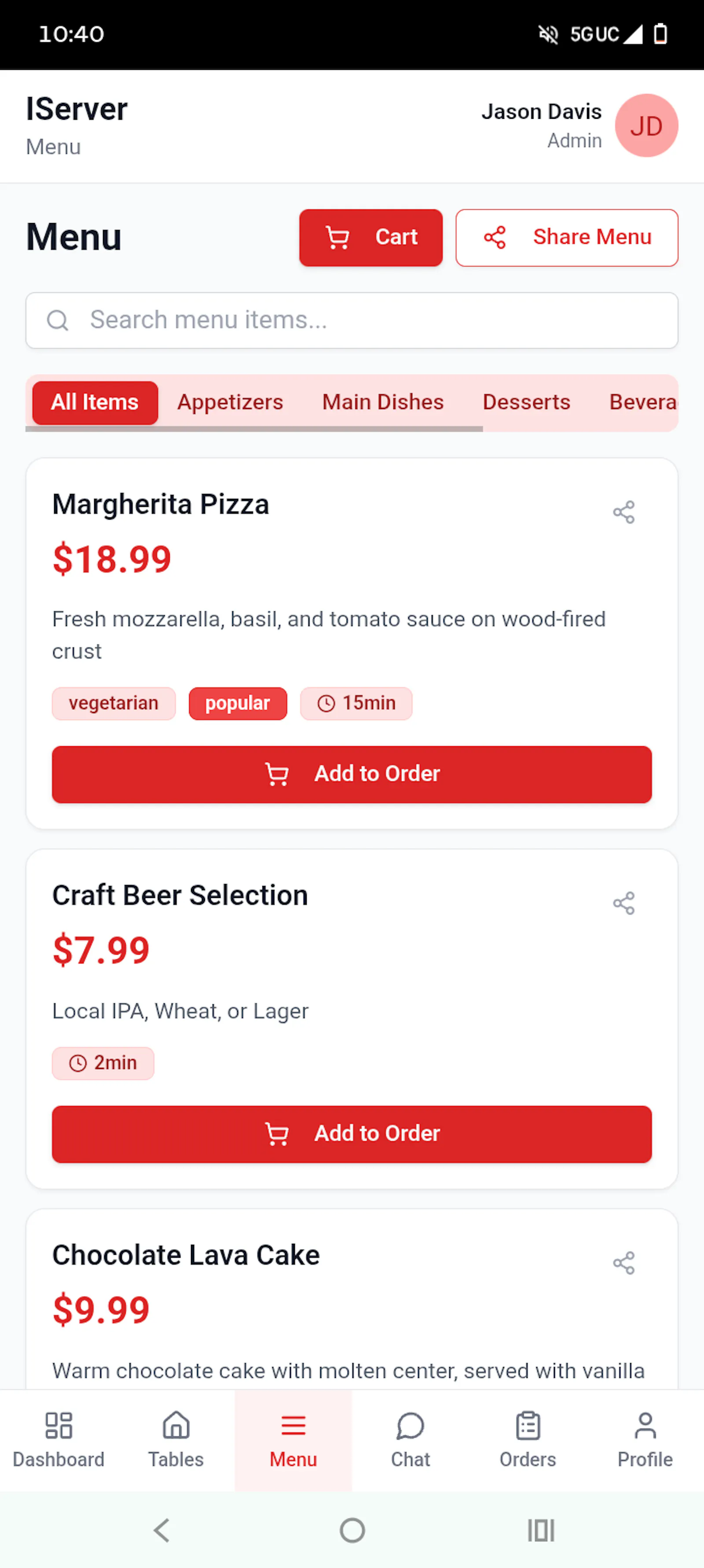
Task: Show the Desserts category
Action: pyautogui.click(x=527, y=403)
